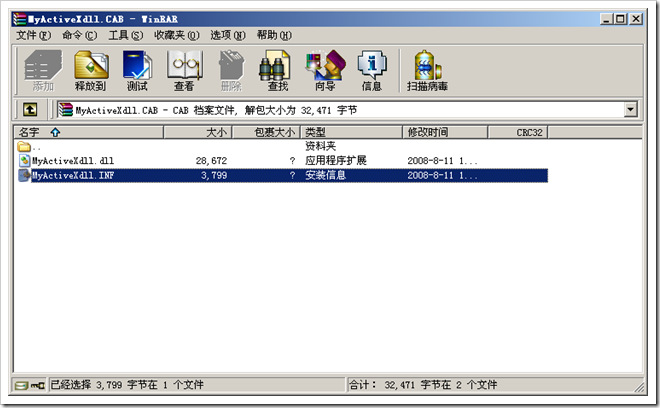The width and height of the screenshot is (660, 408).
Task: Click the key password icon in status bar
Action: coord(38,385)
